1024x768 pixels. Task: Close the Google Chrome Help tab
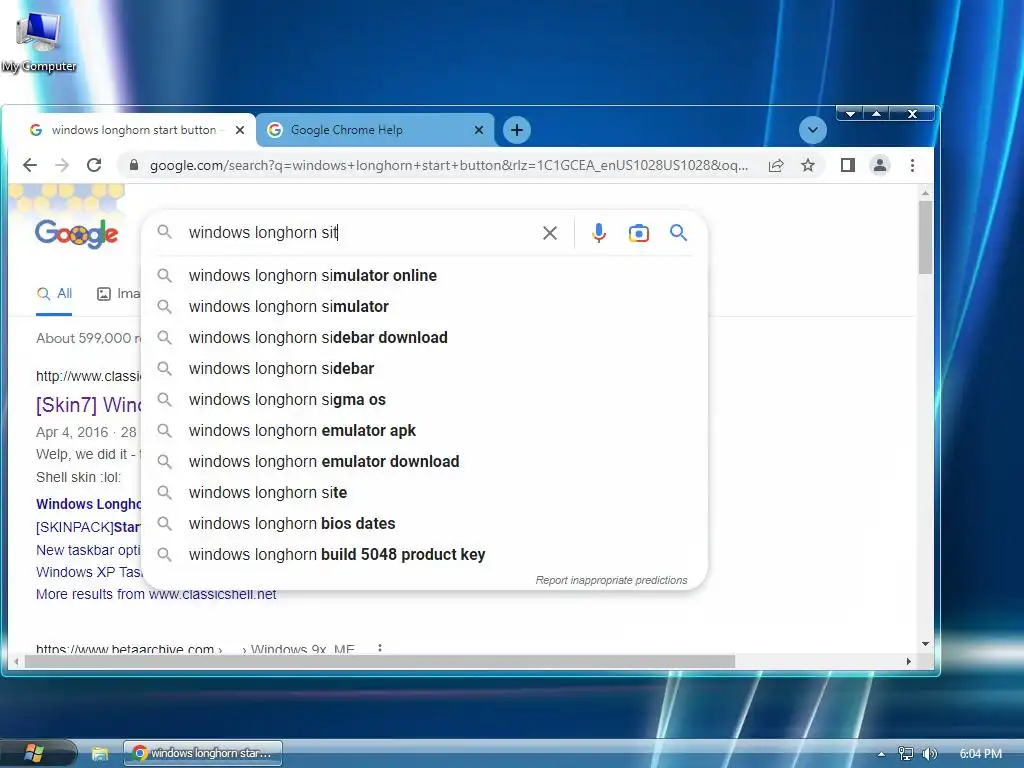point(479,130)
